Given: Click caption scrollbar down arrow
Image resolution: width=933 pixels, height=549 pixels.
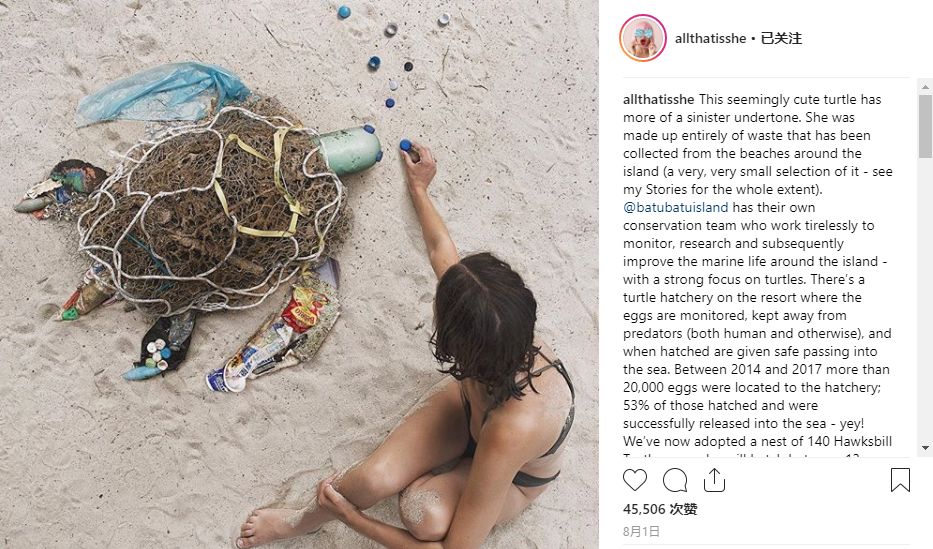Looking at the screenshot, I should pos(925,447).
